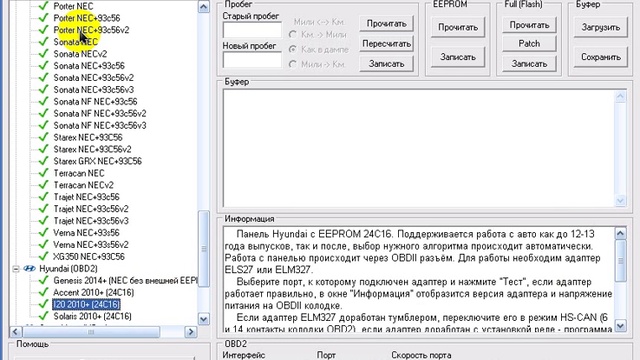Click the tree list scroll-up arrow
This screenshot has height=360, width=640.
click(x=204, y=7)
